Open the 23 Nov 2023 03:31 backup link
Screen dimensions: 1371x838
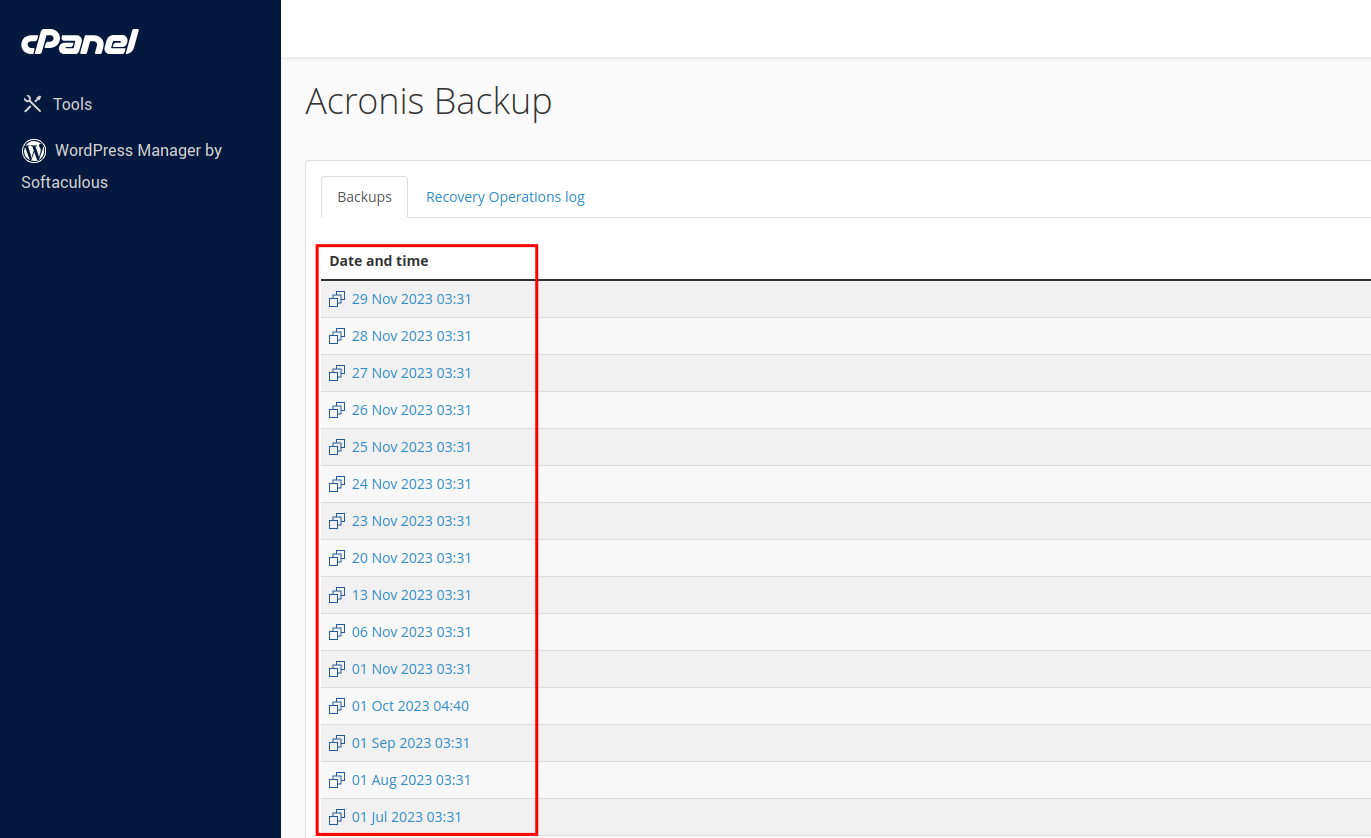point(411,521)
